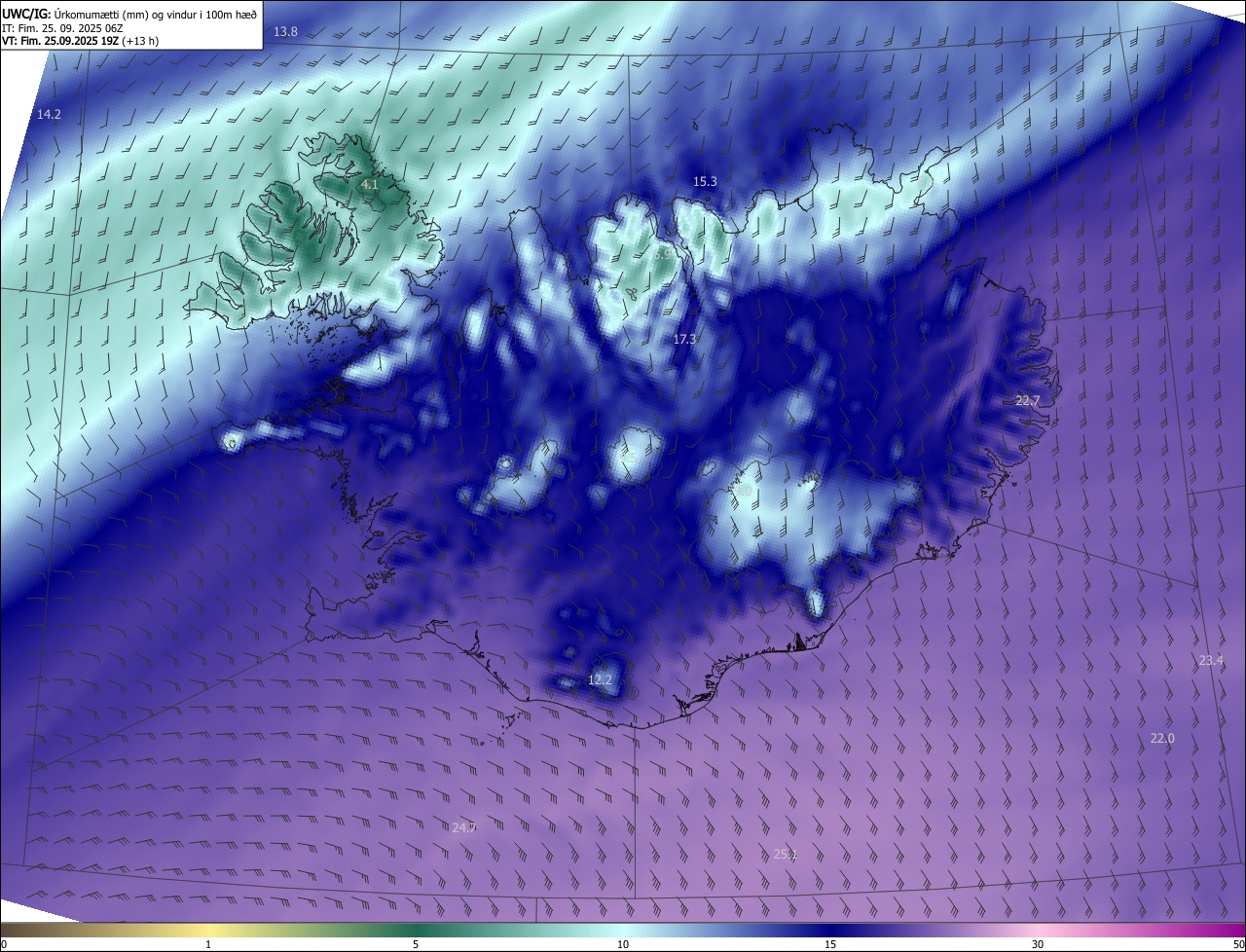
Task: Click the 10 label on the color scale
Action: point(623,945)
